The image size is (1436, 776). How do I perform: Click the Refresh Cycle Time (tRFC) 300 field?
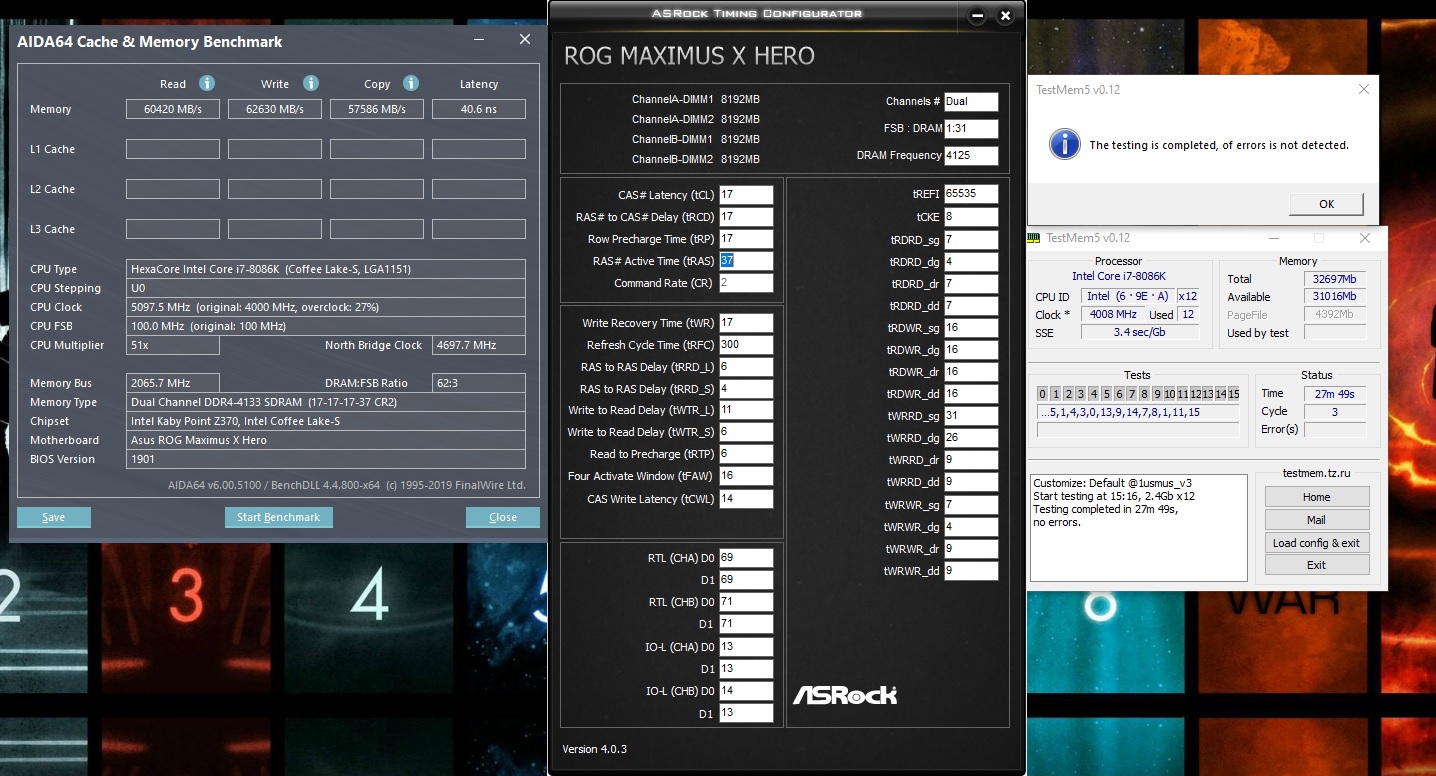pos(746,345)
